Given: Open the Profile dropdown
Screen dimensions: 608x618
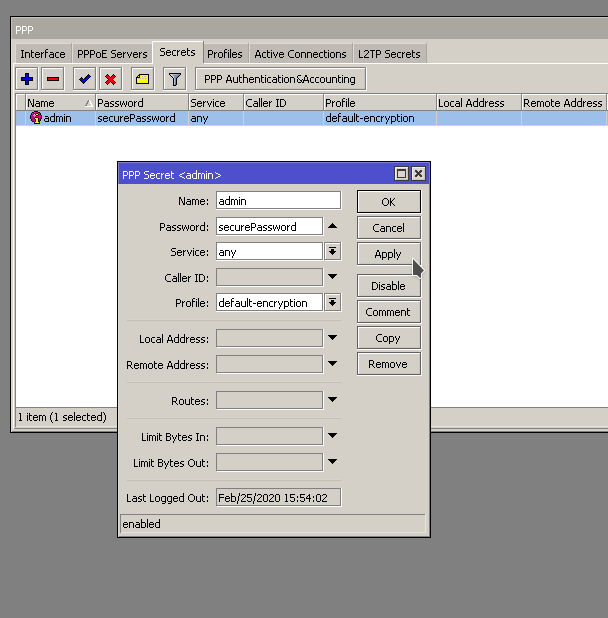Looking at the screenshot, I should (333, 302).
